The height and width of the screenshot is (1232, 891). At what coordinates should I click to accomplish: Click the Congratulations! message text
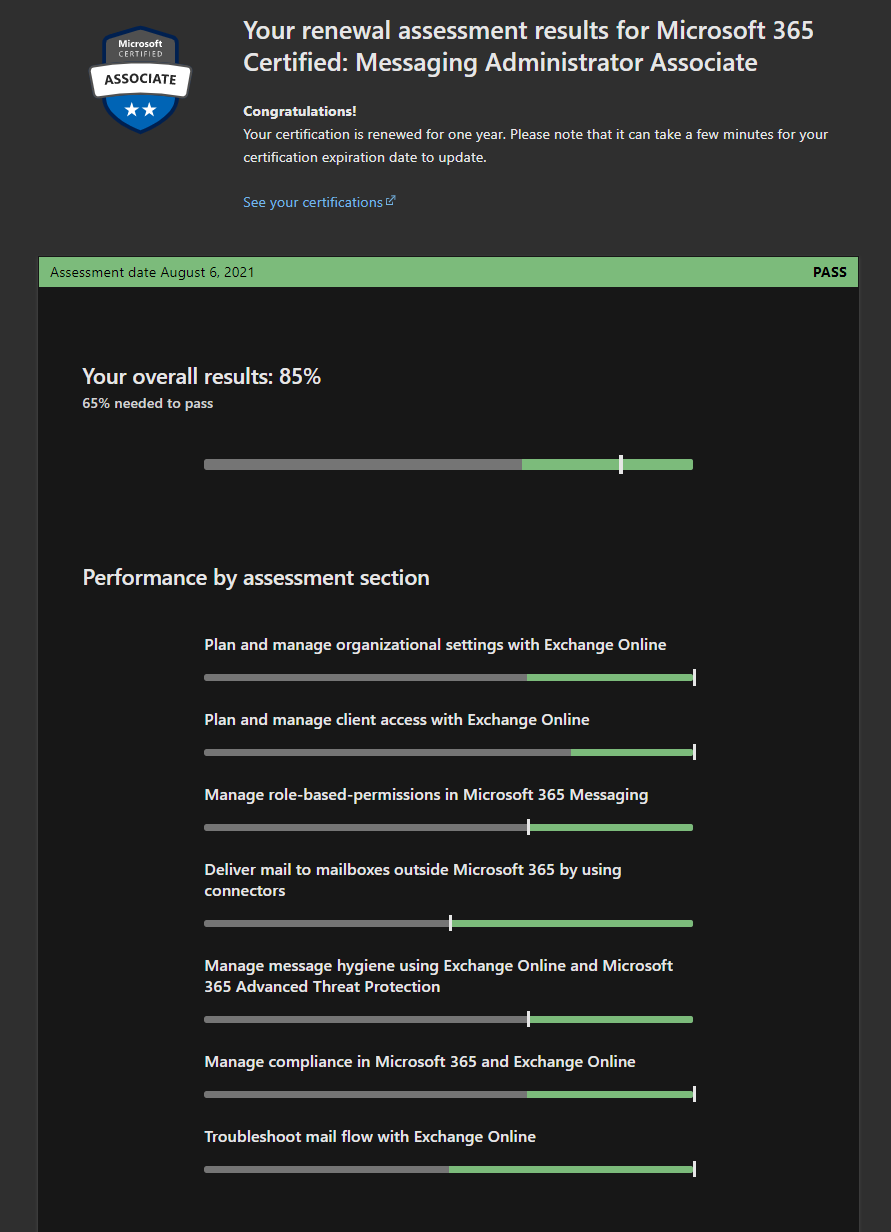click(x=299, y=111)
